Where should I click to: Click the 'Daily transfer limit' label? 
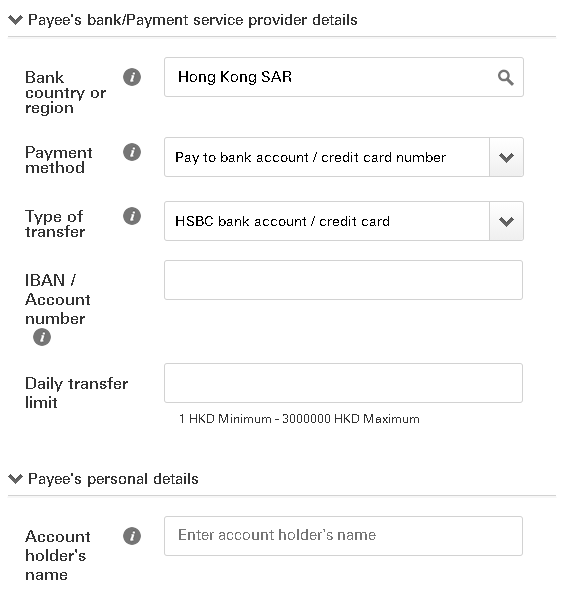coord(77,393)
